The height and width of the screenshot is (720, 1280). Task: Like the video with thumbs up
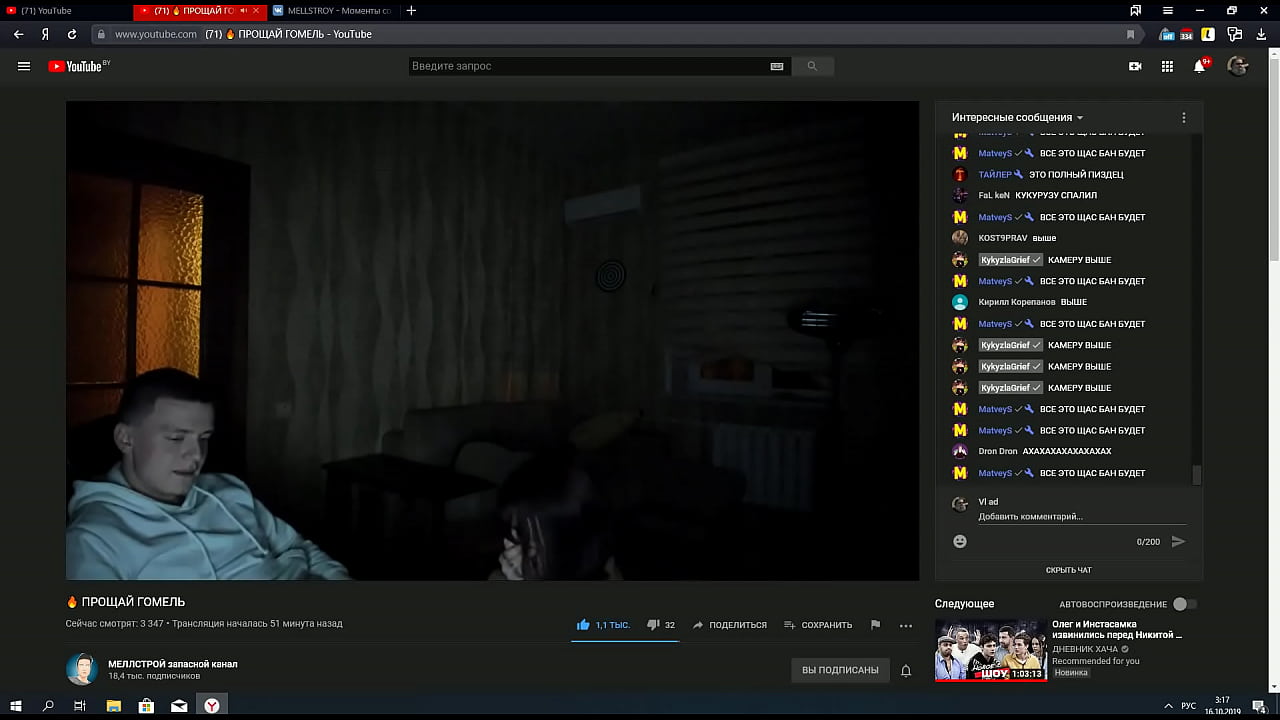583,625
